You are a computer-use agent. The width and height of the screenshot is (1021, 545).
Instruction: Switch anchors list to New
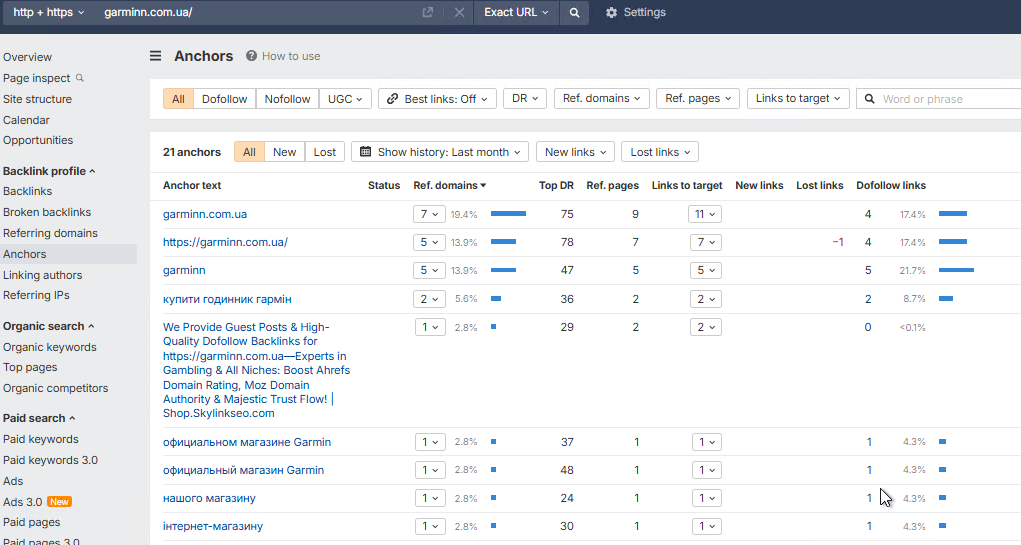(285, 152)
